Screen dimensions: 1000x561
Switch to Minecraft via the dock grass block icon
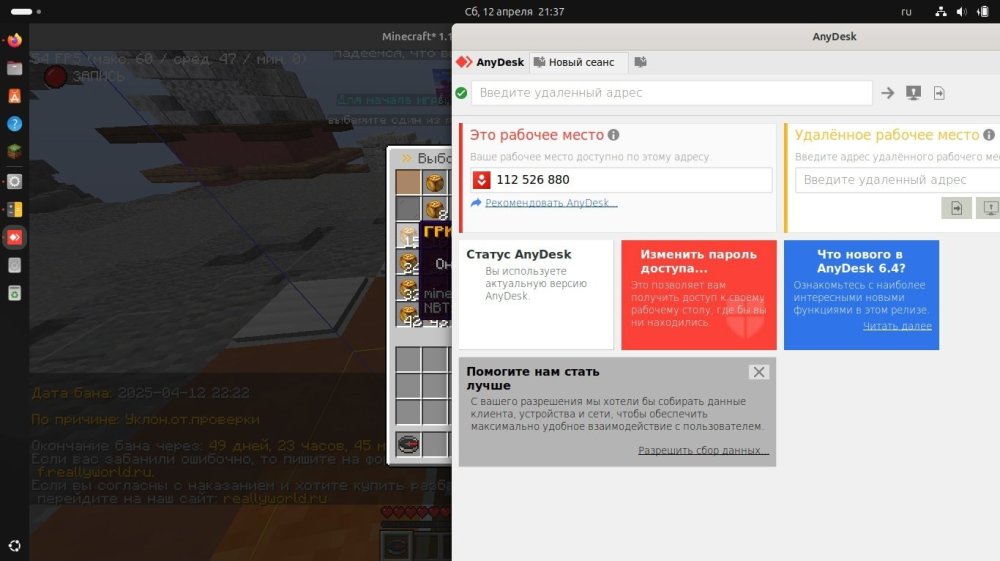click(x=14, y=152)
